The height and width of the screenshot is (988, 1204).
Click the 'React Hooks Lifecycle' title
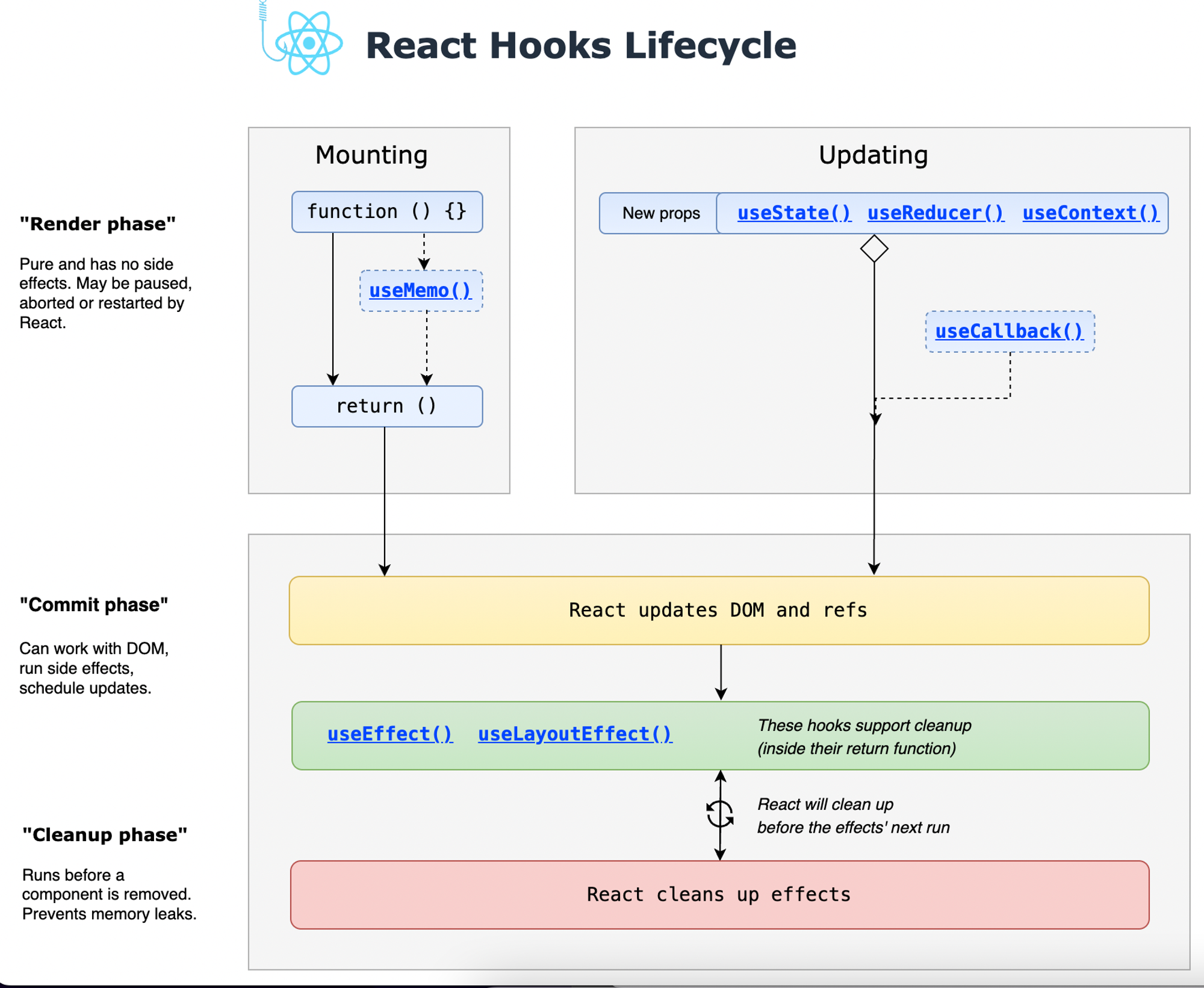coord(581,46)
